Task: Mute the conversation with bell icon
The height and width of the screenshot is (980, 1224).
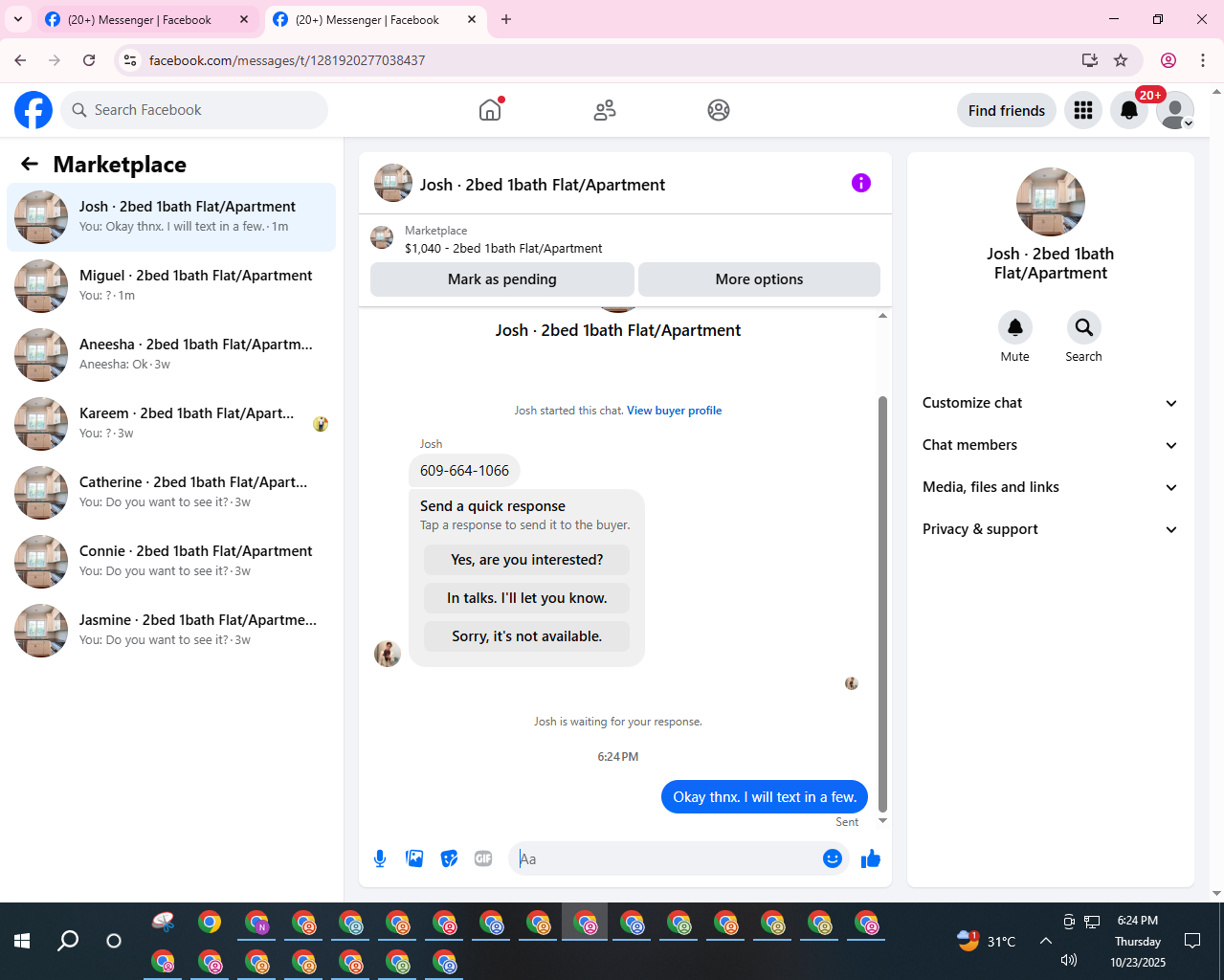Action: coord(1015,327)
